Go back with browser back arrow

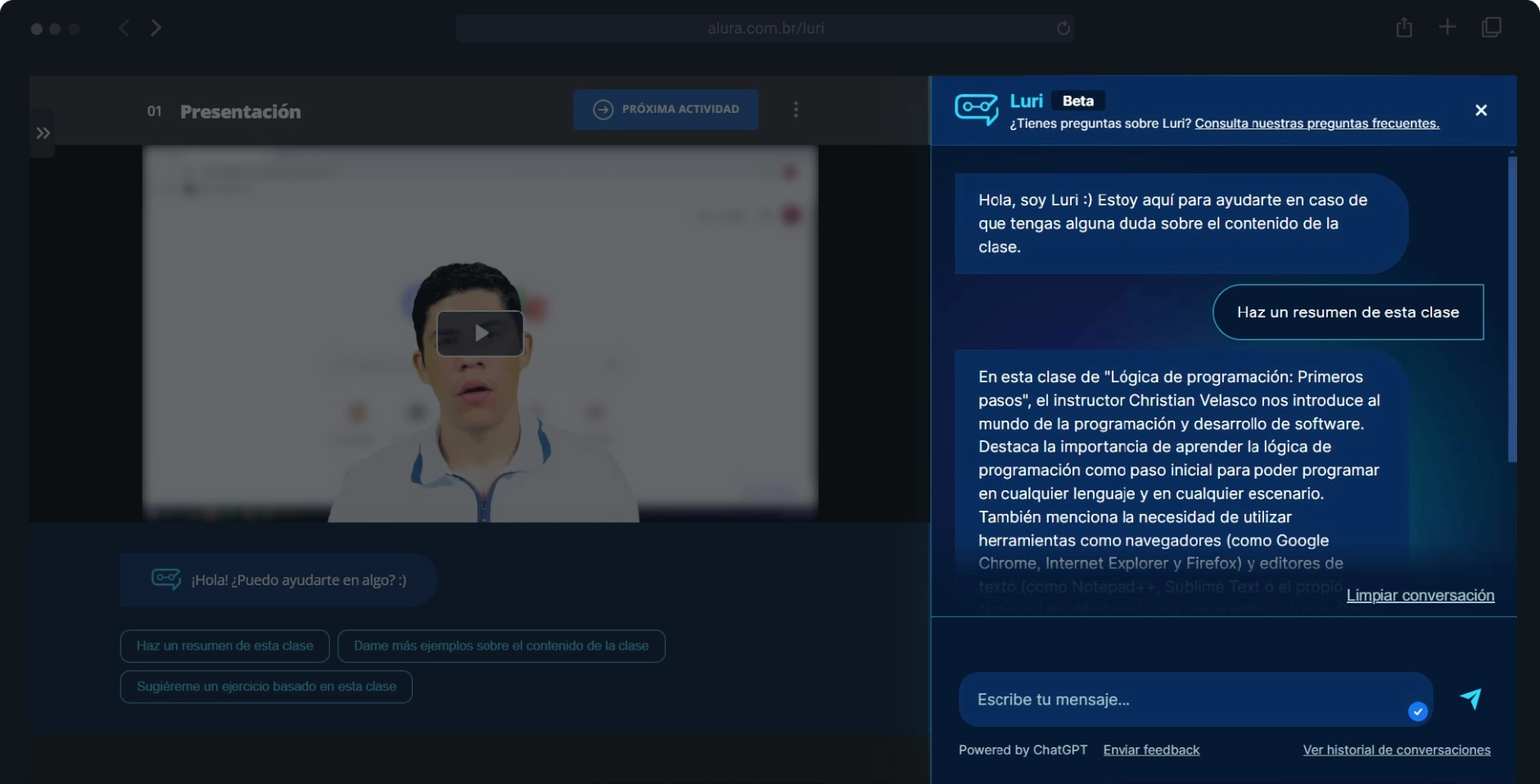[x=124, y=28]
